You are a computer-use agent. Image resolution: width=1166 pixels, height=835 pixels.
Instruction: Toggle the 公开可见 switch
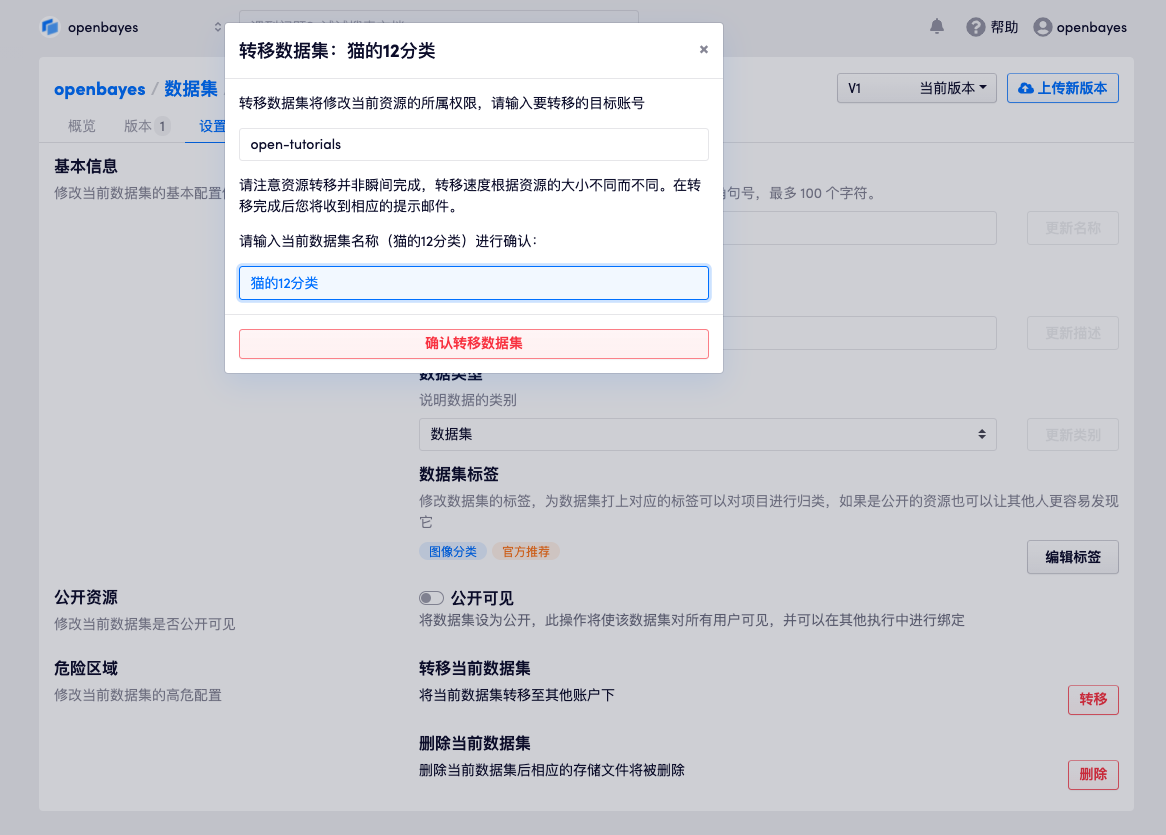tap(431, 598)
